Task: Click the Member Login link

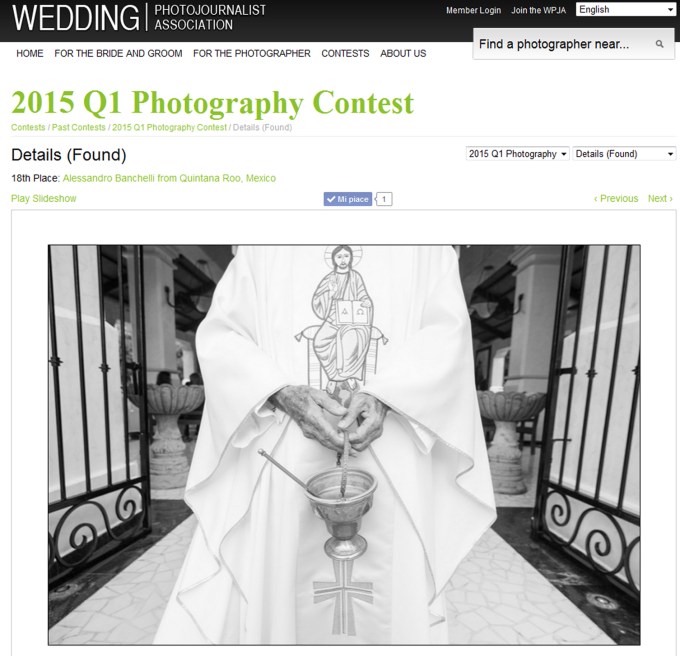Action: point(474,10)
